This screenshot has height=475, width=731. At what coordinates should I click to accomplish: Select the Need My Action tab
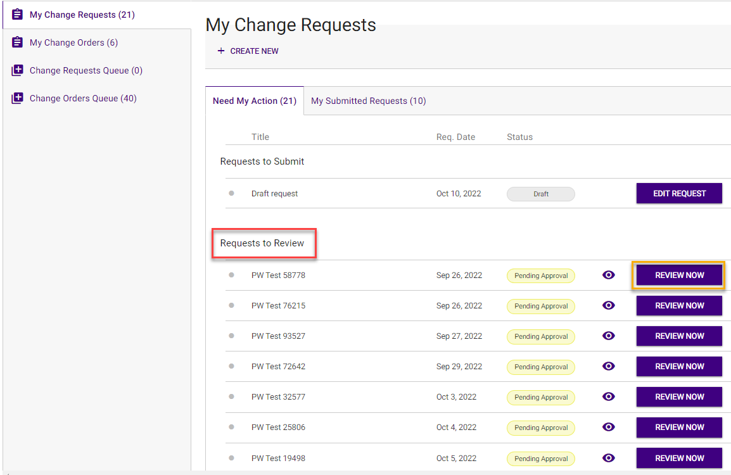click(x=254, y=101)
